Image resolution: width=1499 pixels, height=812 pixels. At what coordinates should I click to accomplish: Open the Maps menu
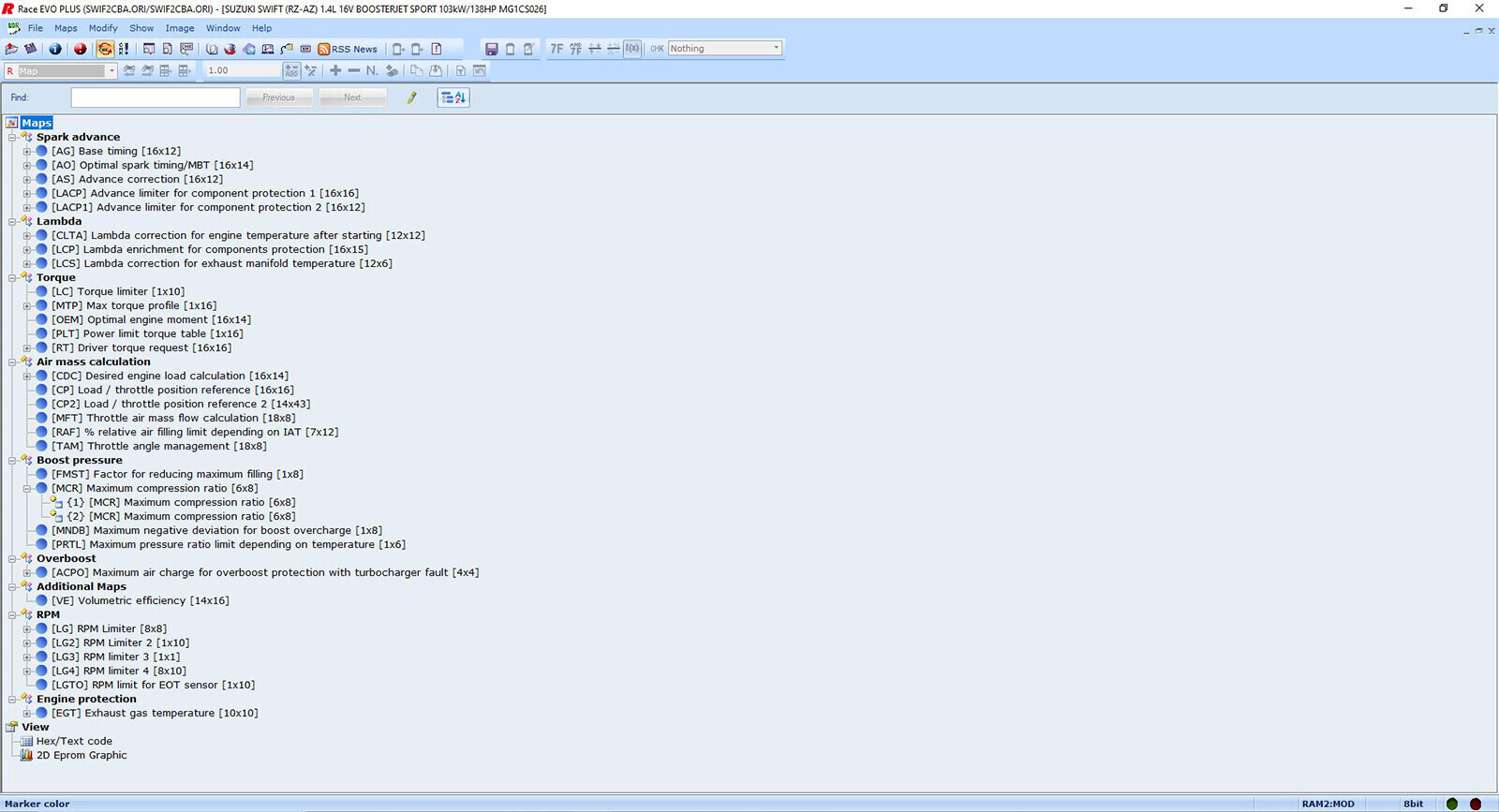point(66,28)
